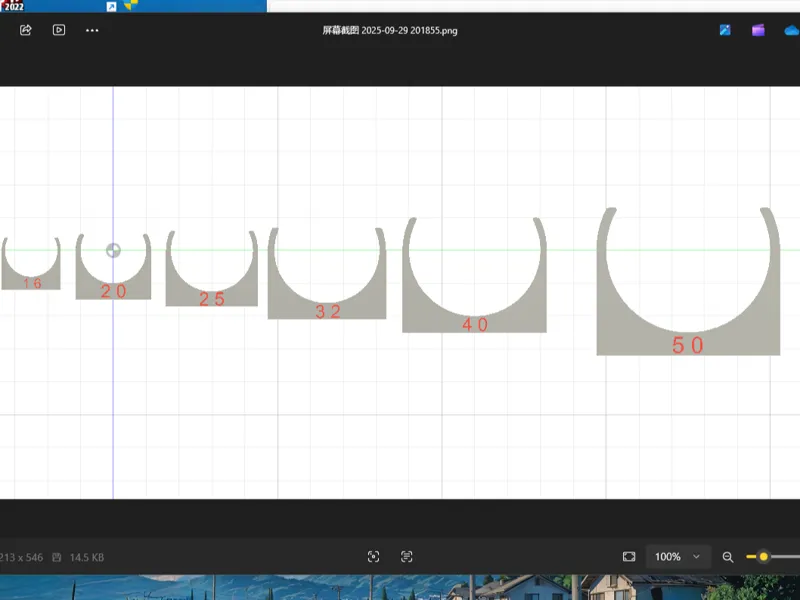Click the 14.5 KB file size info
The width and height of the screenshot is (800, 600).
point(87,557)
